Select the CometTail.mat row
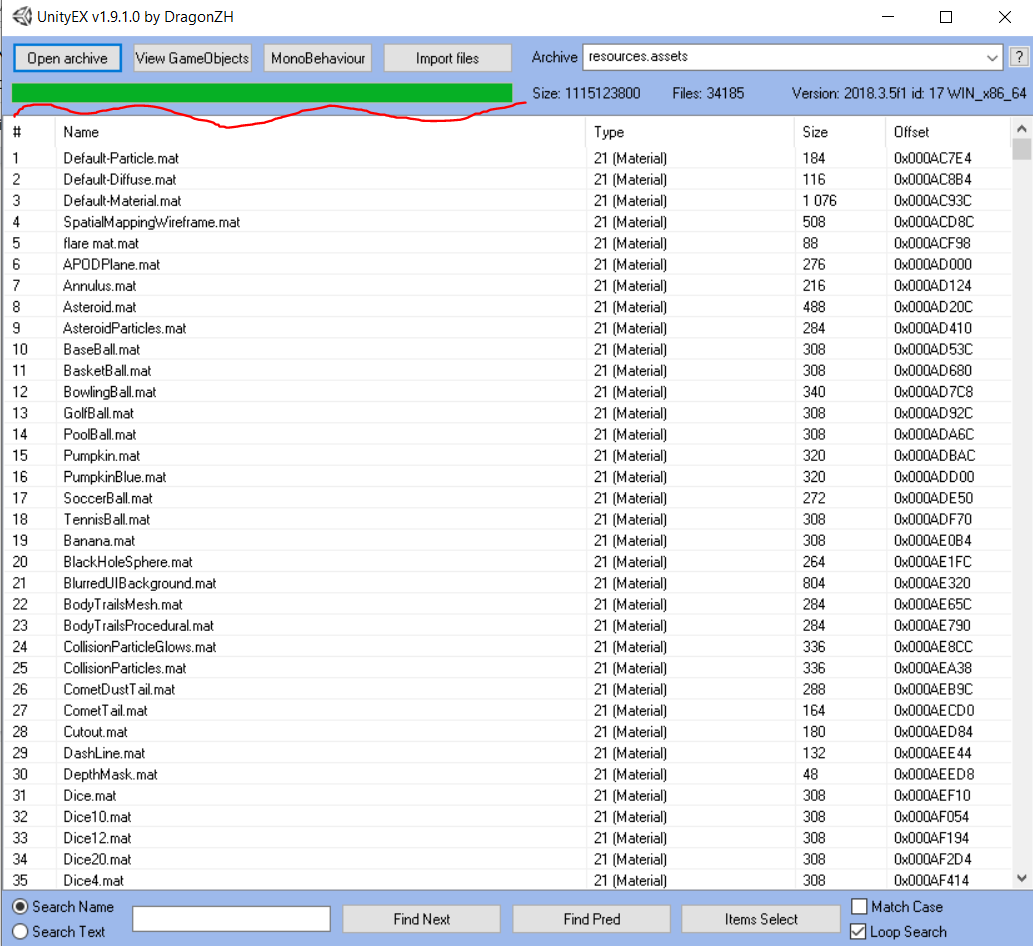Viewport: 1033px width, 946px height. pyautogui.click(x=508, y=710)
